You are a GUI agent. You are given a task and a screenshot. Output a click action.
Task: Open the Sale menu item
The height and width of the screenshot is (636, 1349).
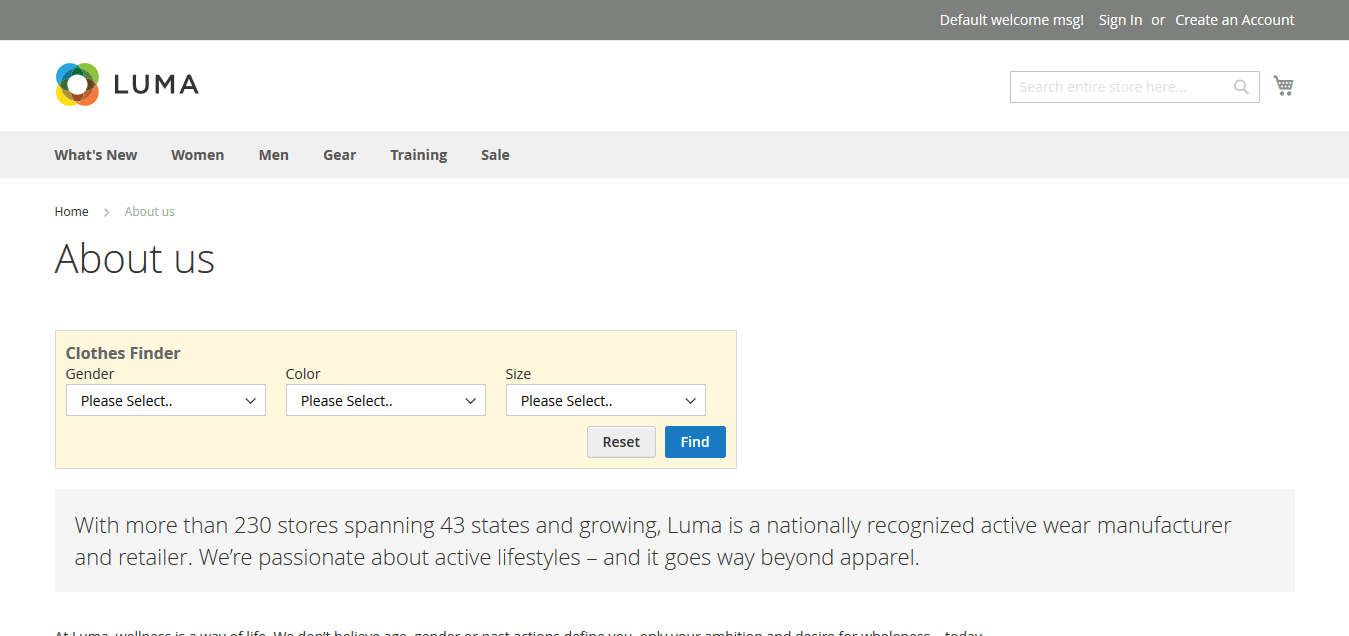tap(495, 155)
